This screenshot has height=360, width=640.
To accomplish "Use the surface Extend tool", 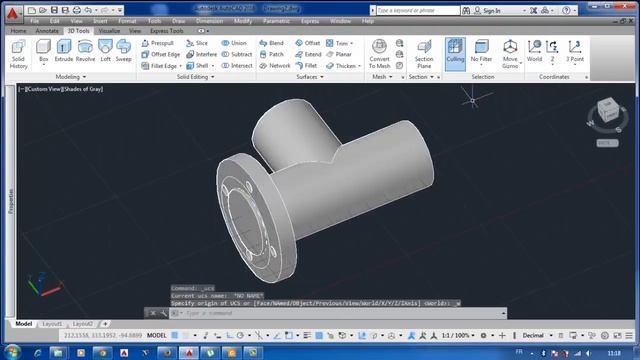I will (x=309, y=54).
